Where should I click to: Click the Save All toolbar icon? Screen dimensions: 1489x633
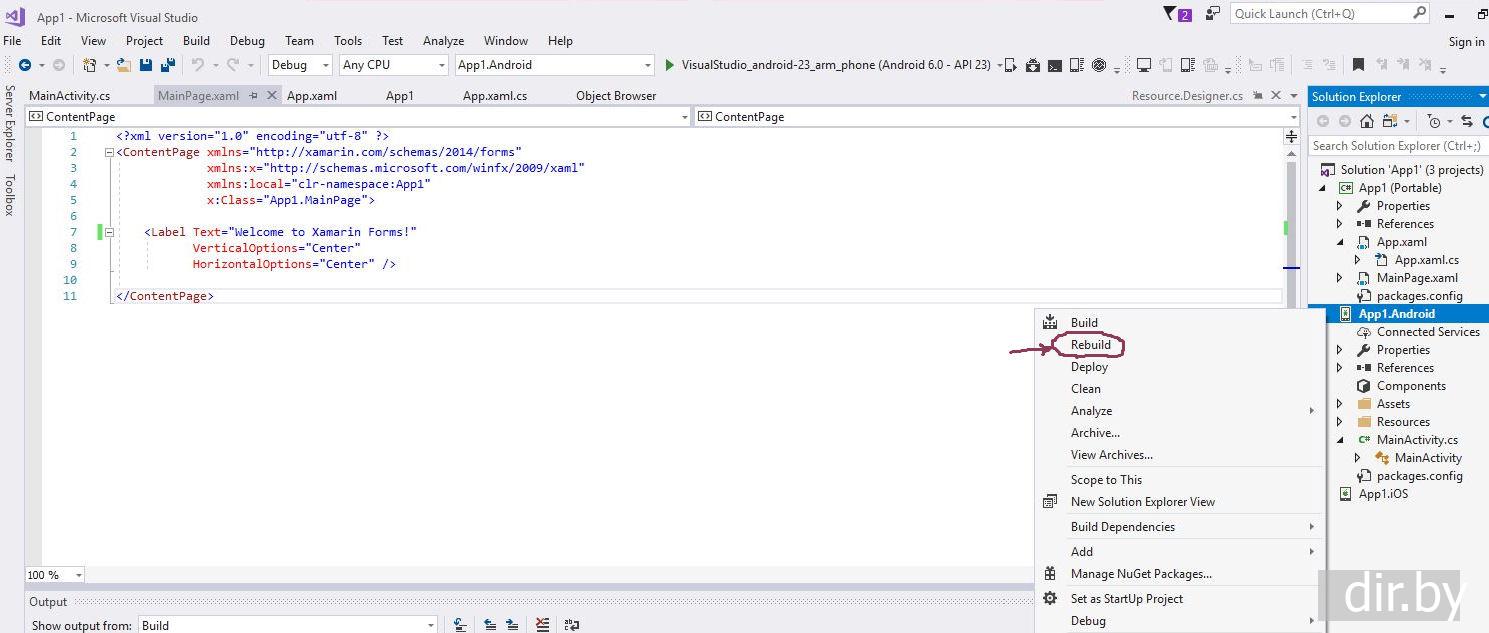(x=168, y=65)
